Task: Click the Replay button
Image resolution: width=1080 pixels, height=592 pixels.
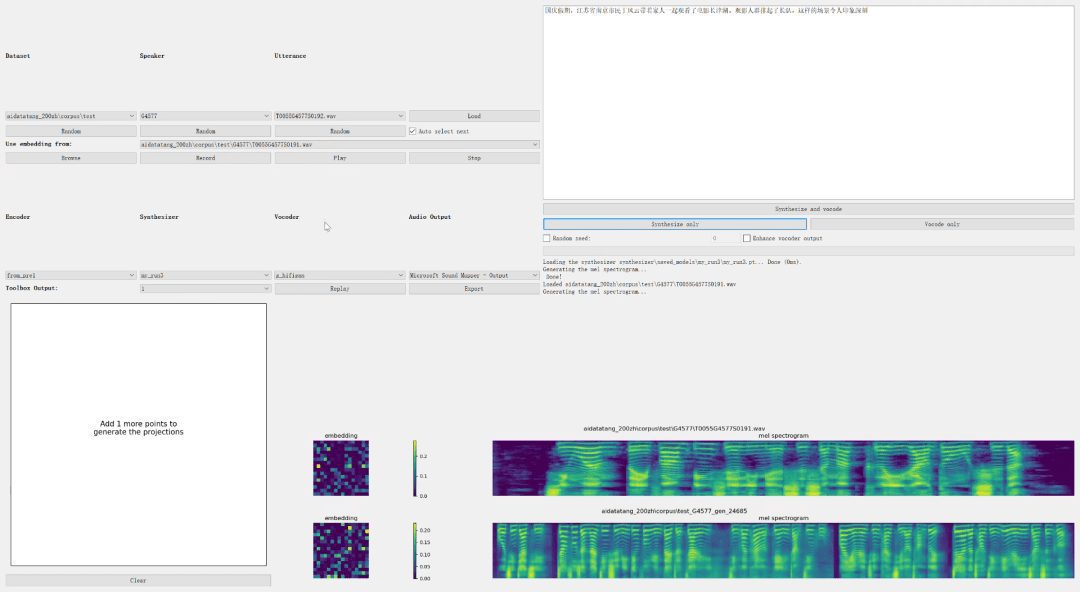Action: point(340,289)
